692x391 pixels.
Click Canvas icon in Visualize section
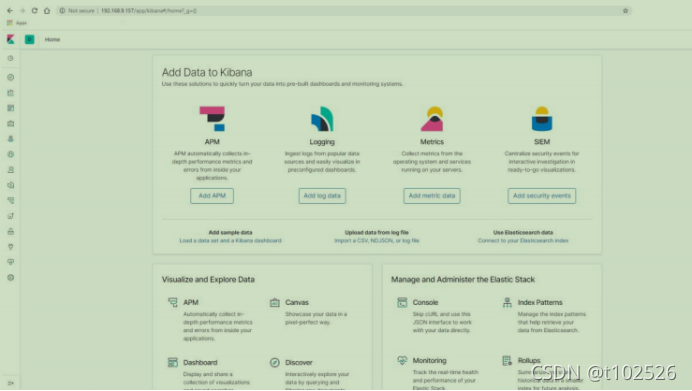(x=275, y=302)
